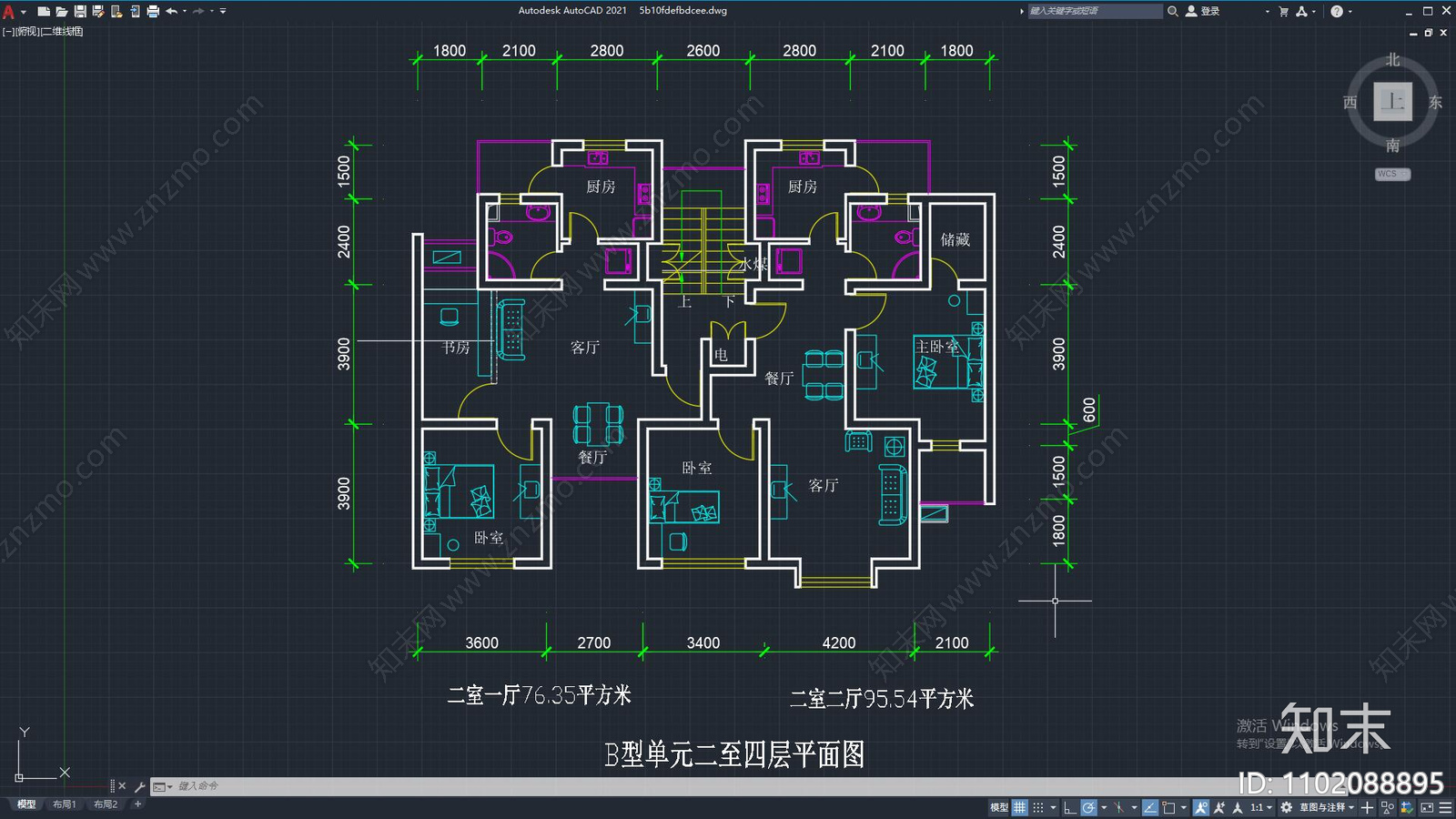Image resolution: width=1456 pixels, height=819 pixels.
Task: Undo the last action
Action: point(171,11)
